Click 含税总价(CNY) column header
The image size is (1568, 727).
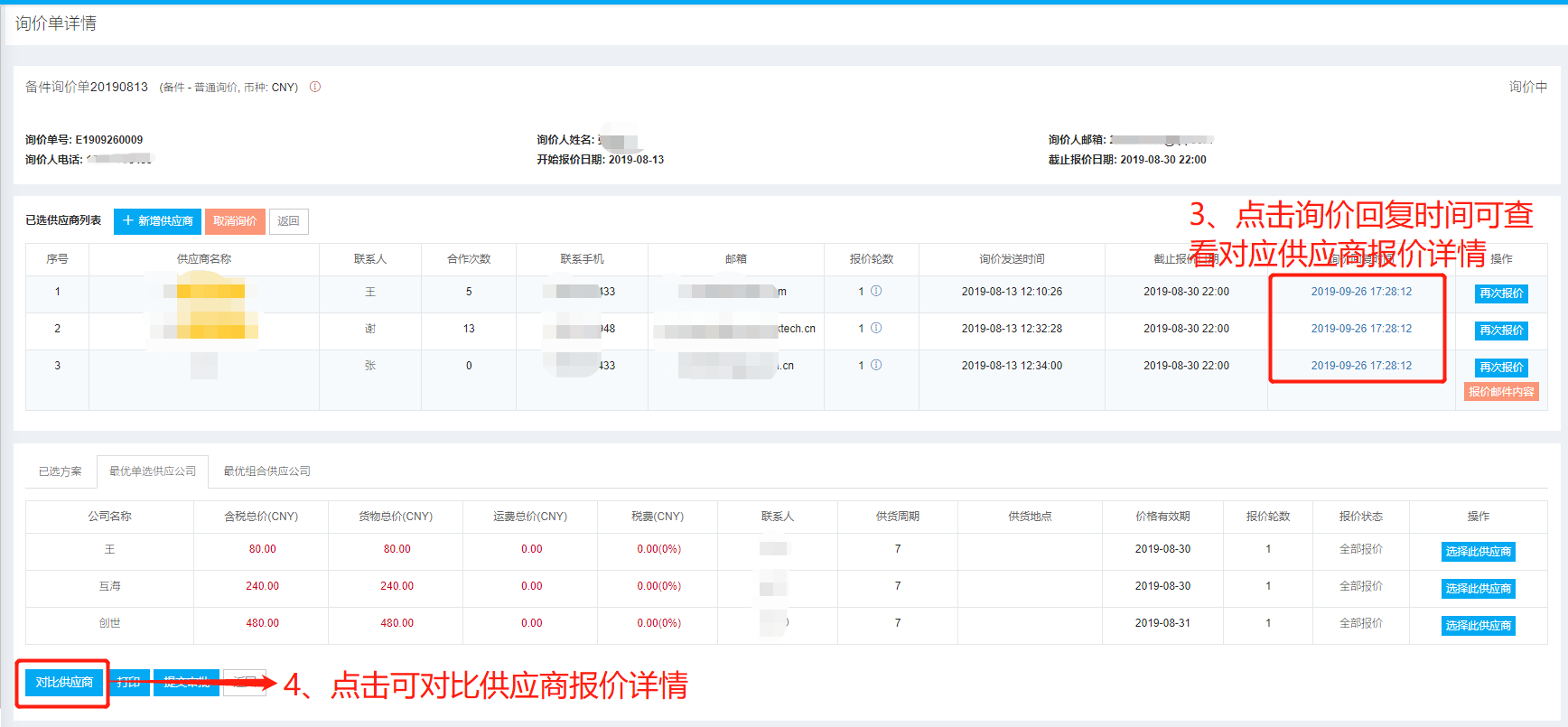(x=261, y=517)
